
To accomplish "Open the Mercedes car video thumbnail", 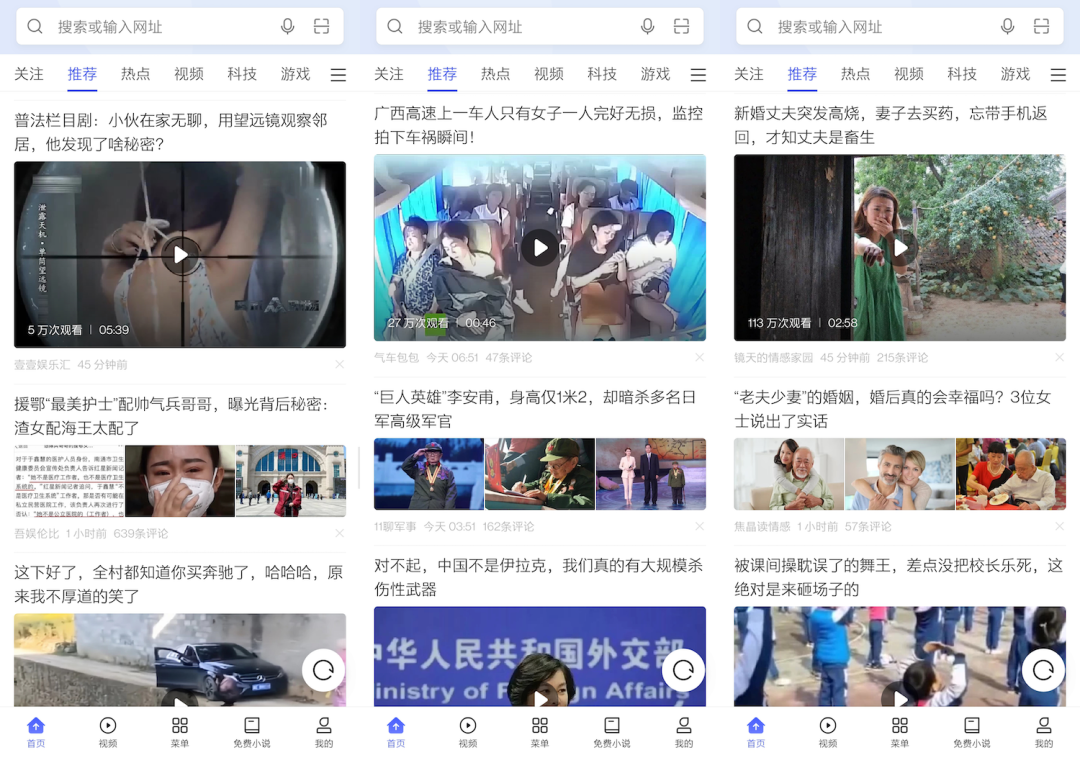I will [x=180, y=660].
